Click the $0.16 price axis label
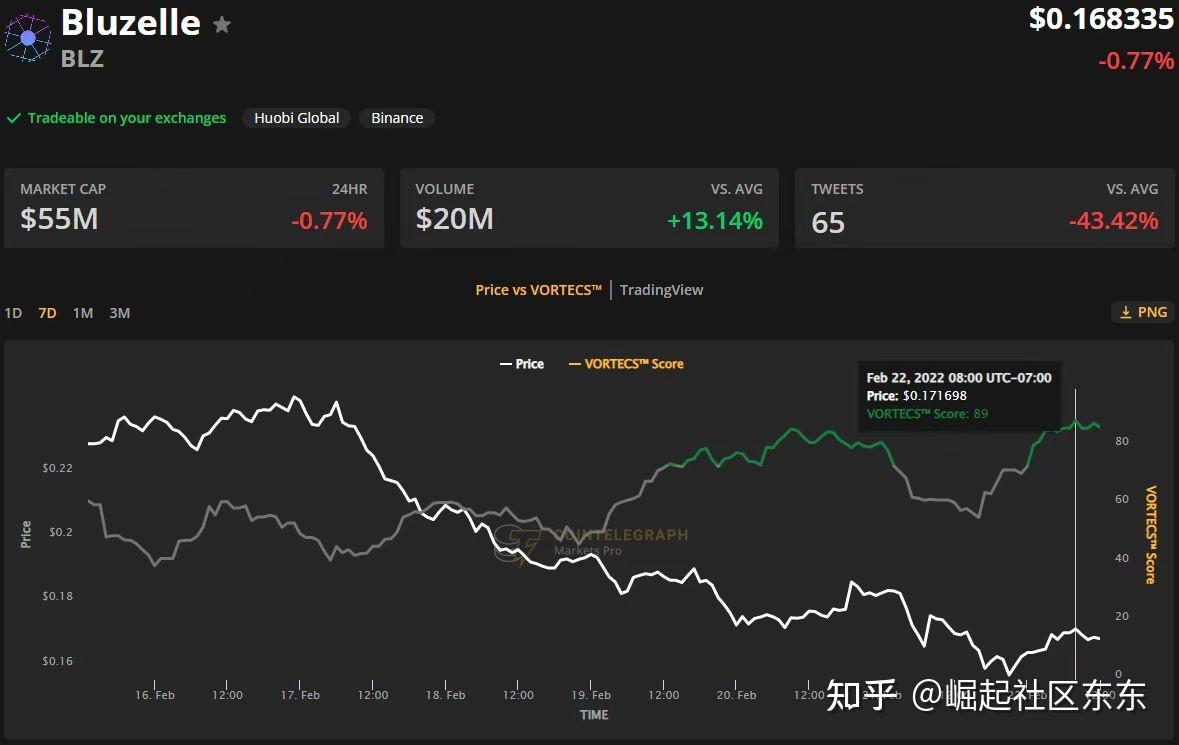 (x=57, y=661)
